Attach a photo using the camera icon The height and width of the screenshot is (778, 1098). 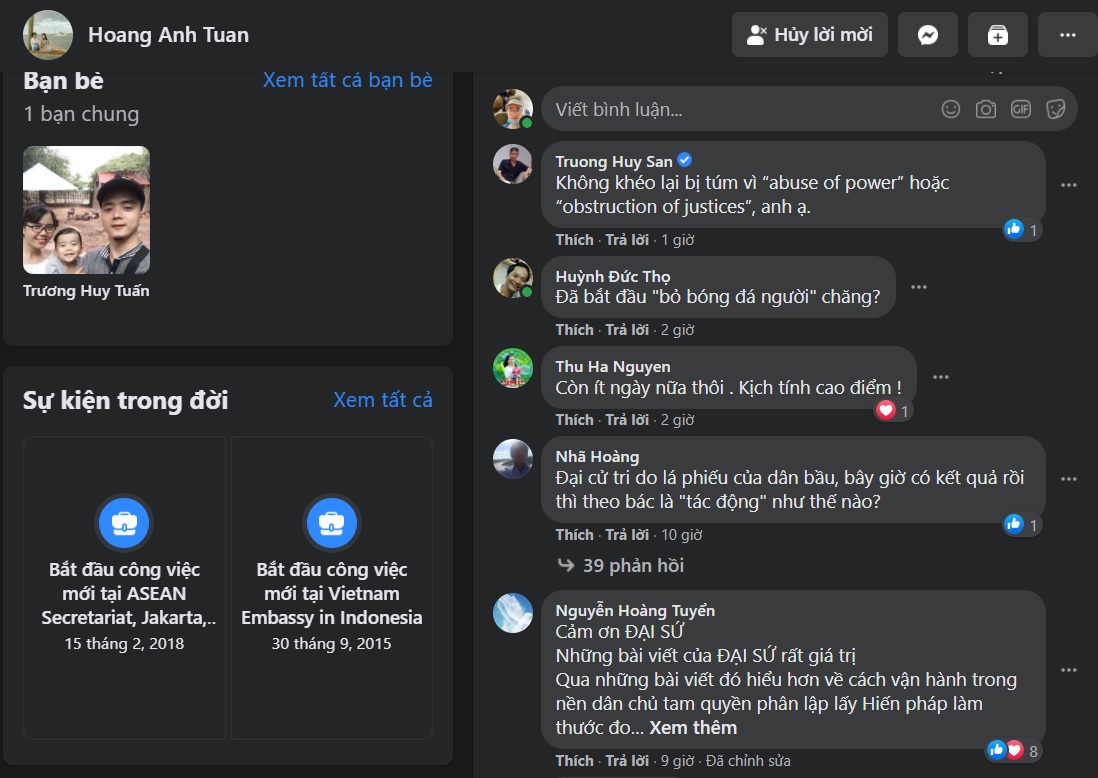986,109
